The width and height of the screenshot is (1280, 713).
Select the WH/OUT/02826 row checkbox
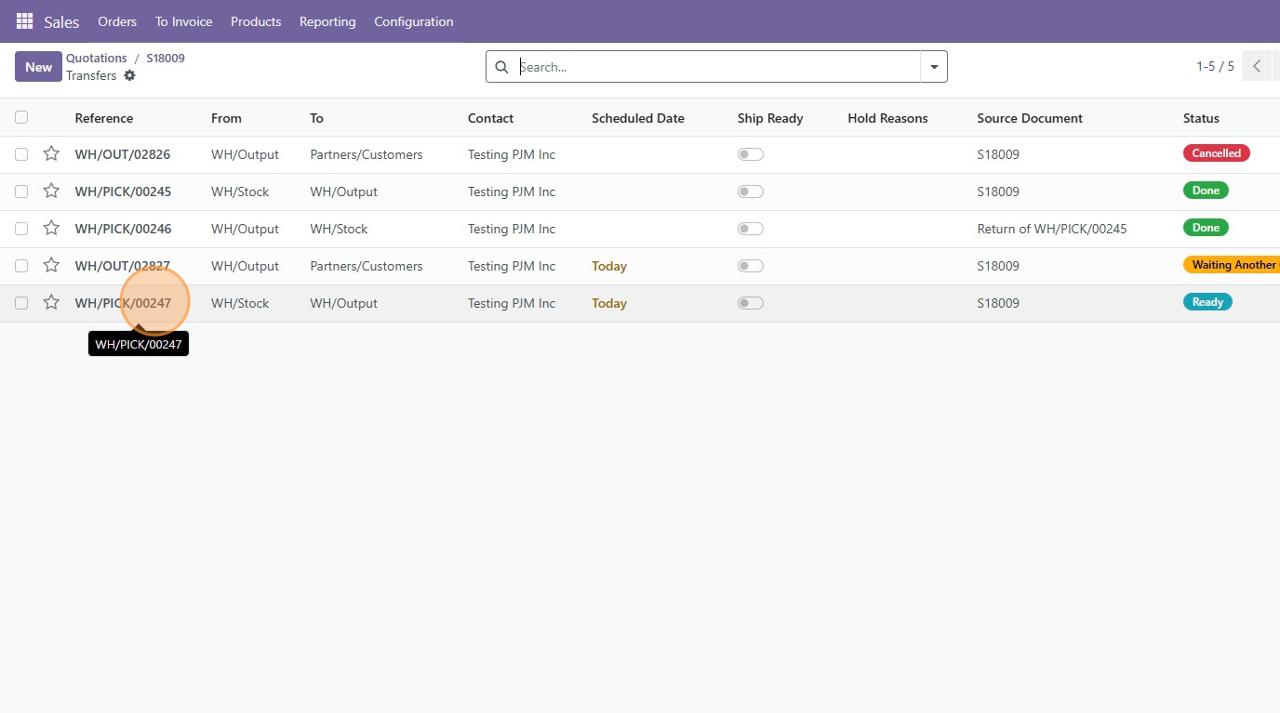21,154
